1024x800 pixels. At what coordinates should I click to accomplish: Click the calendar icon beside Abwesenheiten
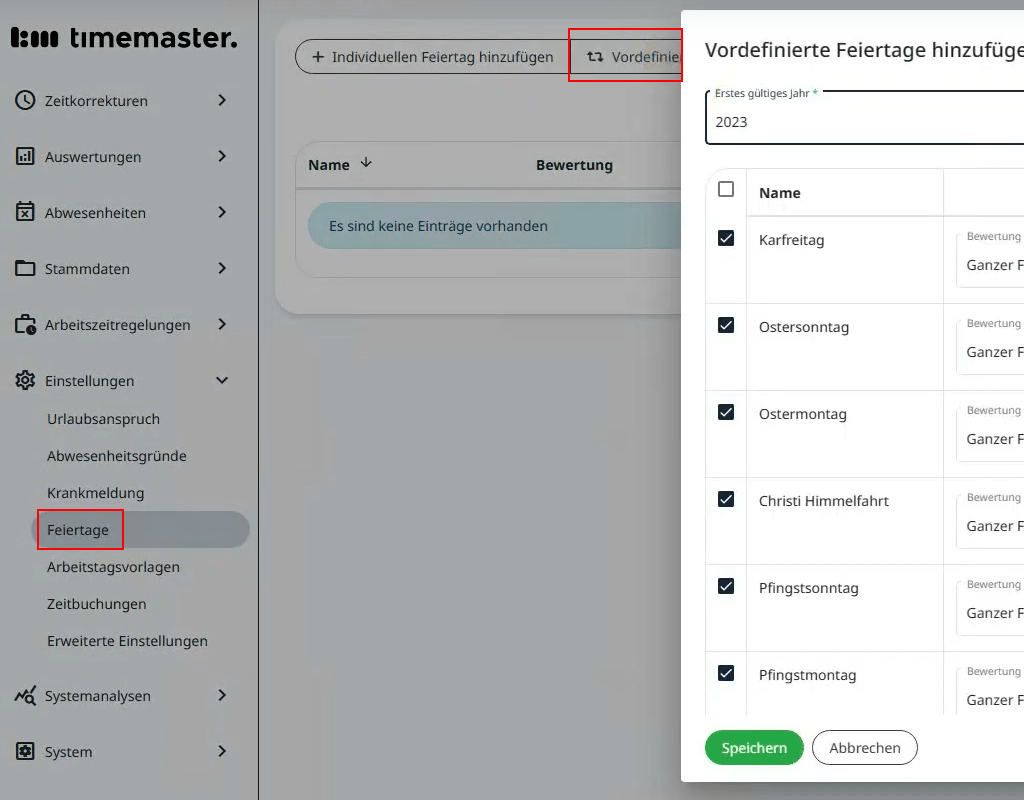coord(25,212)
